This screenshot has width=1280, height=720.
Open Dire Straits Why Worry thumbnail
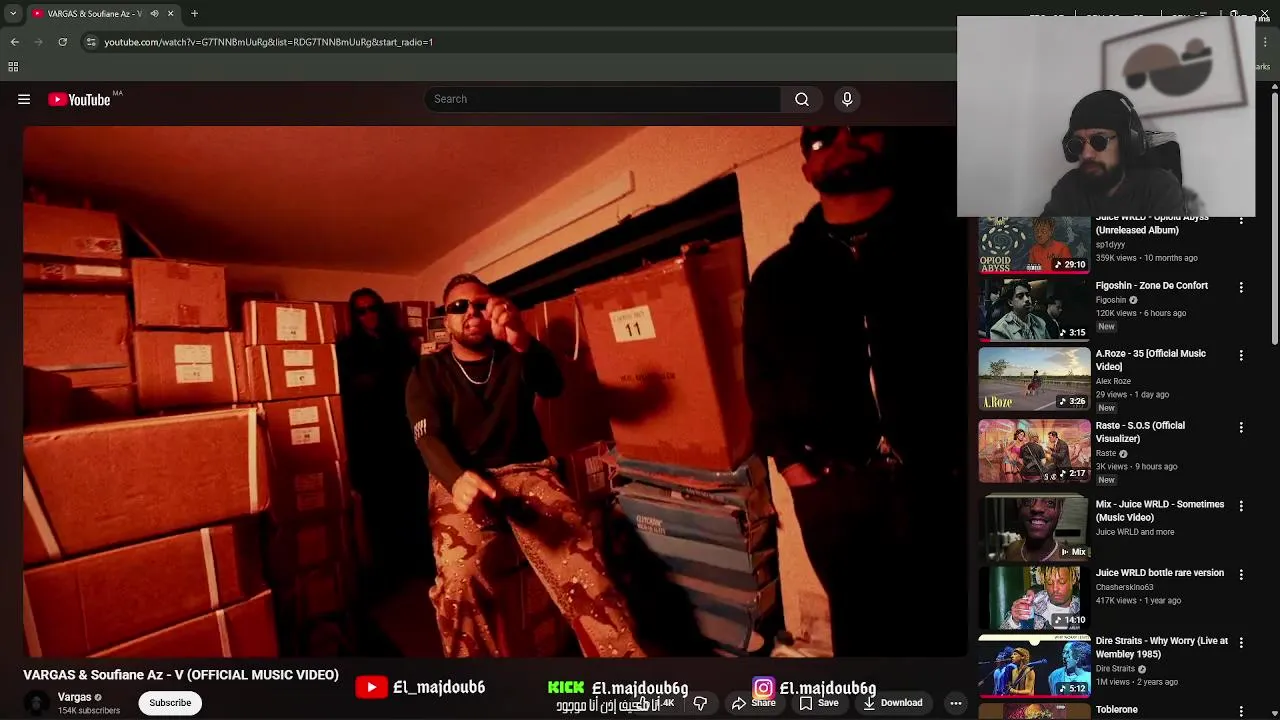(1034, 665)
